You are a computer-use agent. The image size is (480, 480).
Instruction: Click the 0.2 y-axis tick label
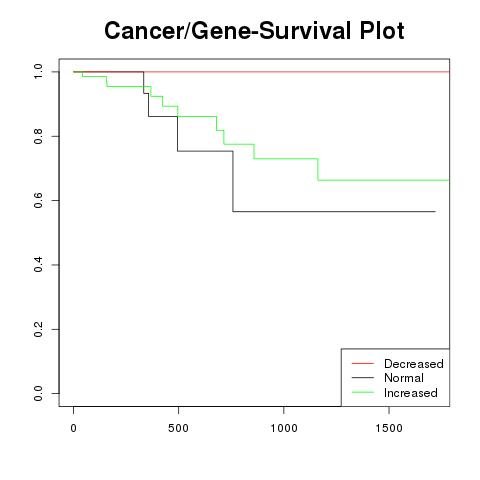point(38,329)
